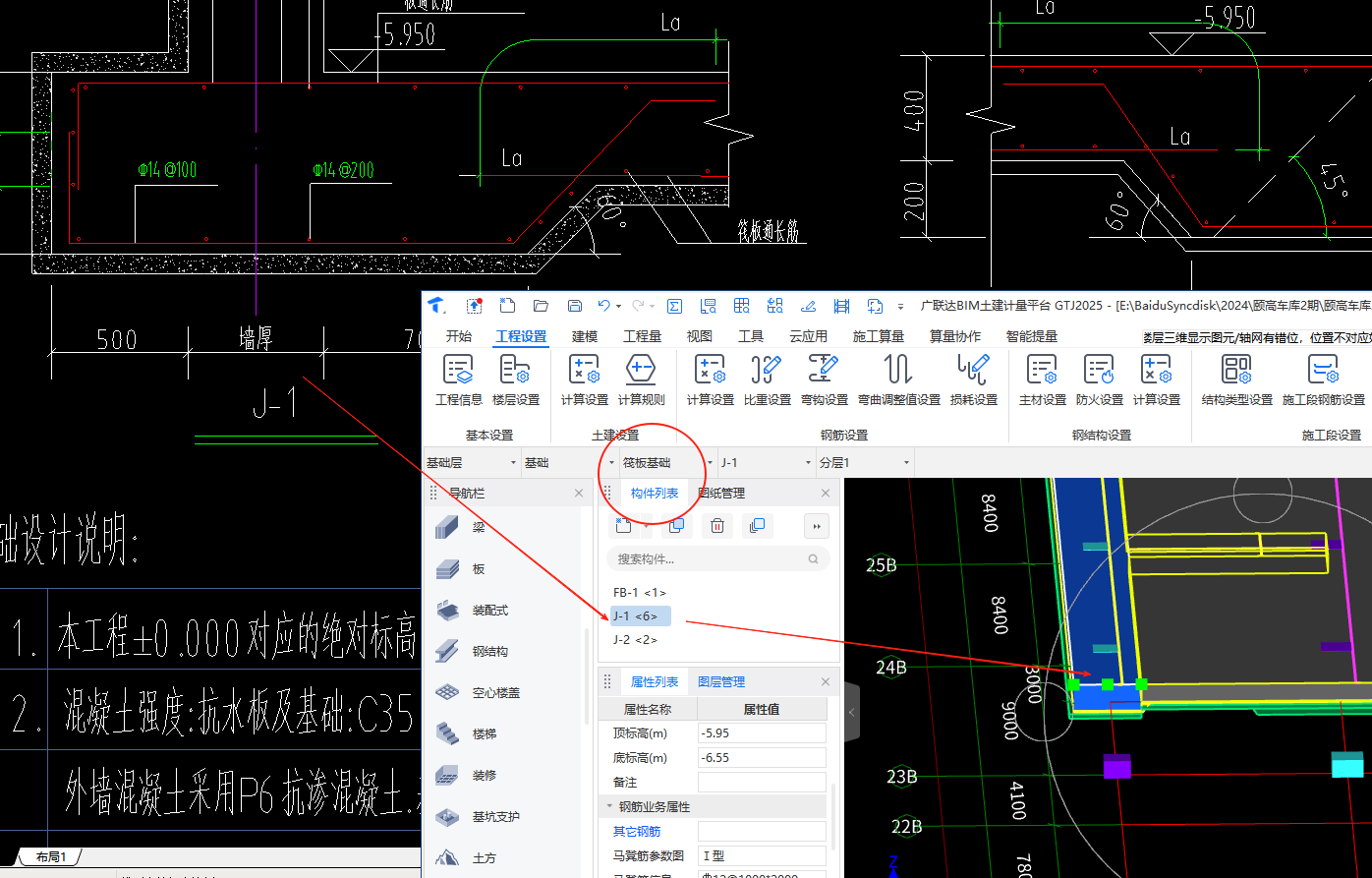1372x878 pixels.
Task: Open 计算设置 in the 钢结构设置 group
Action: (x=1156, y=380)
